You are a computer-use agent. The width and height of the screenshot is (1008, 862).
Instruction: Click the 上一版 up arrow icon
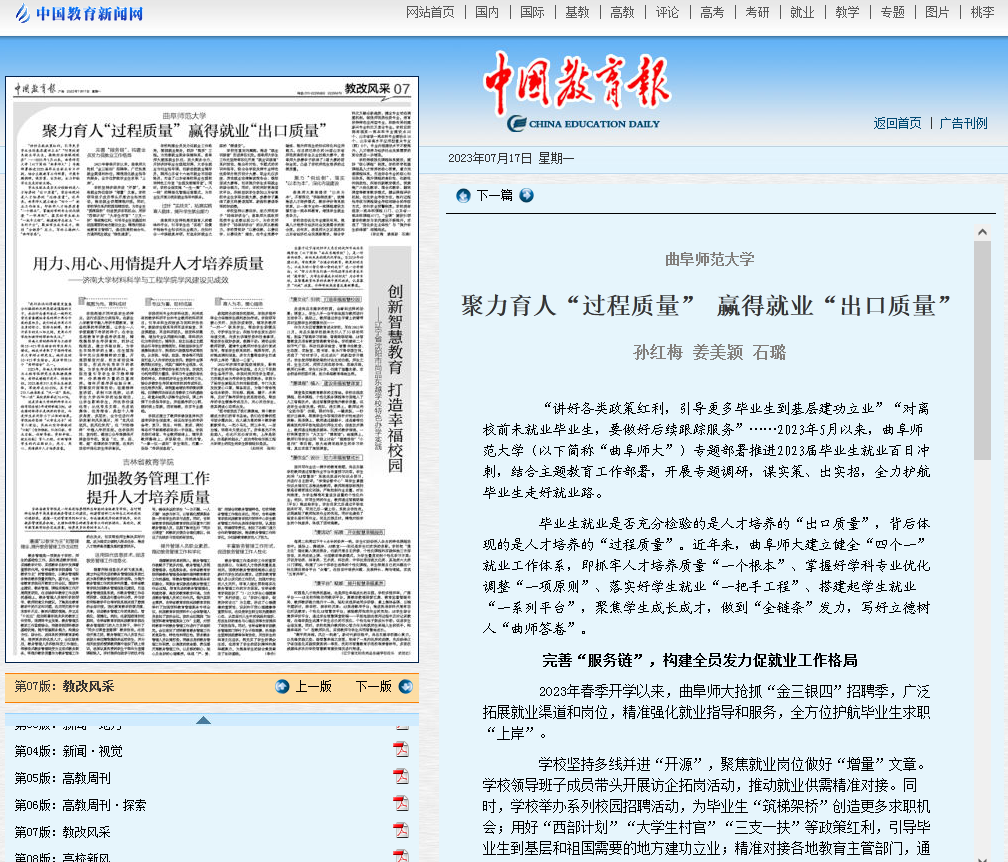282,687
